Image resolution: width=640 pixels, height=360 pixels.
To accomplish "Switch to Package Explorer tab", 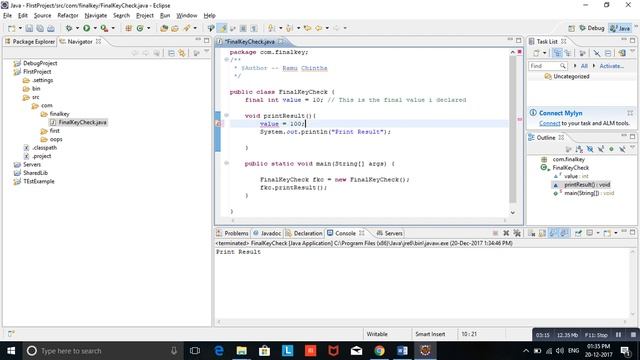I will pyautogui.click(x=30, y=42).
